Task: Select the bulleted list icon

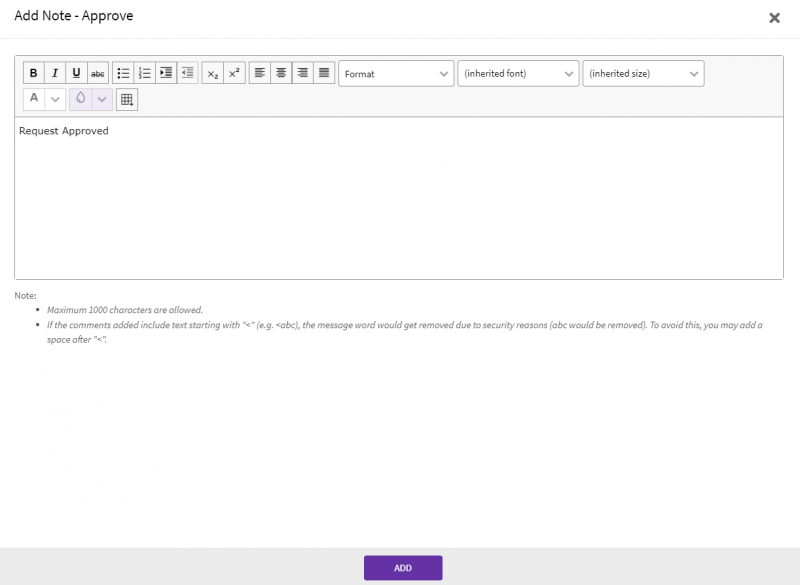Action: click(123, 72)
